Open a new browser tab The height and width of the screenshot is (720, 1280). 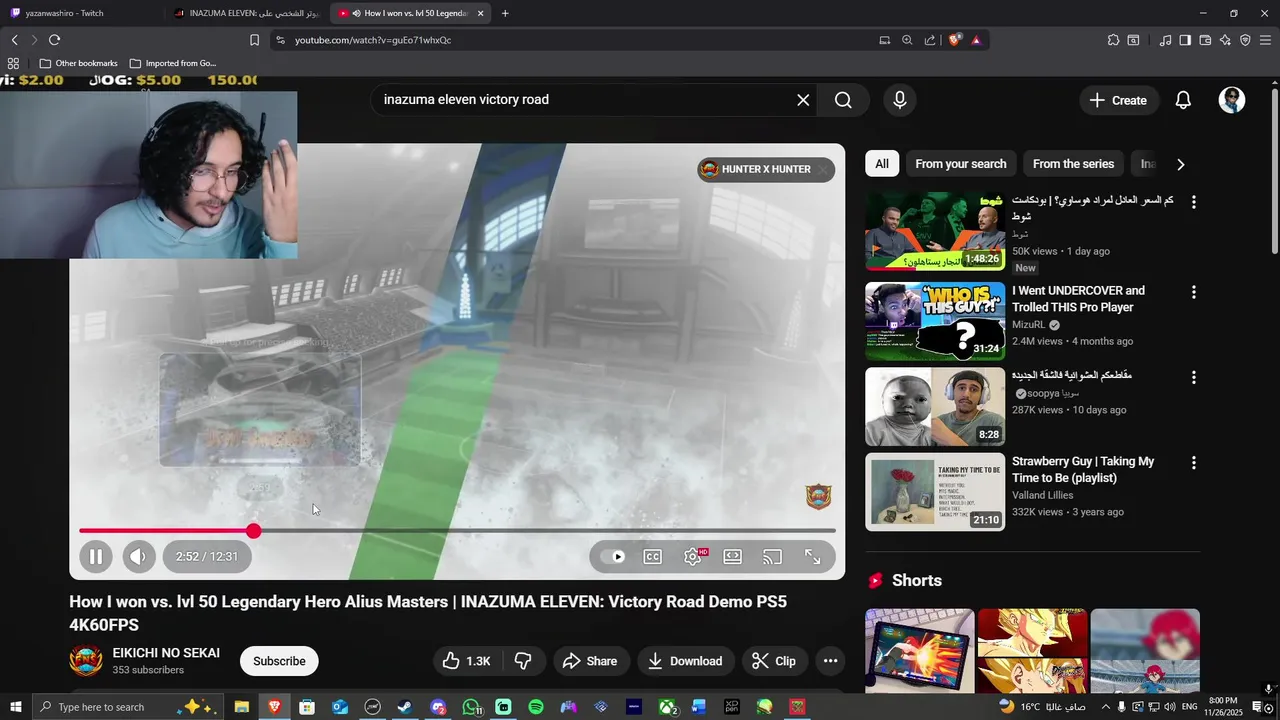pos(505,13)
